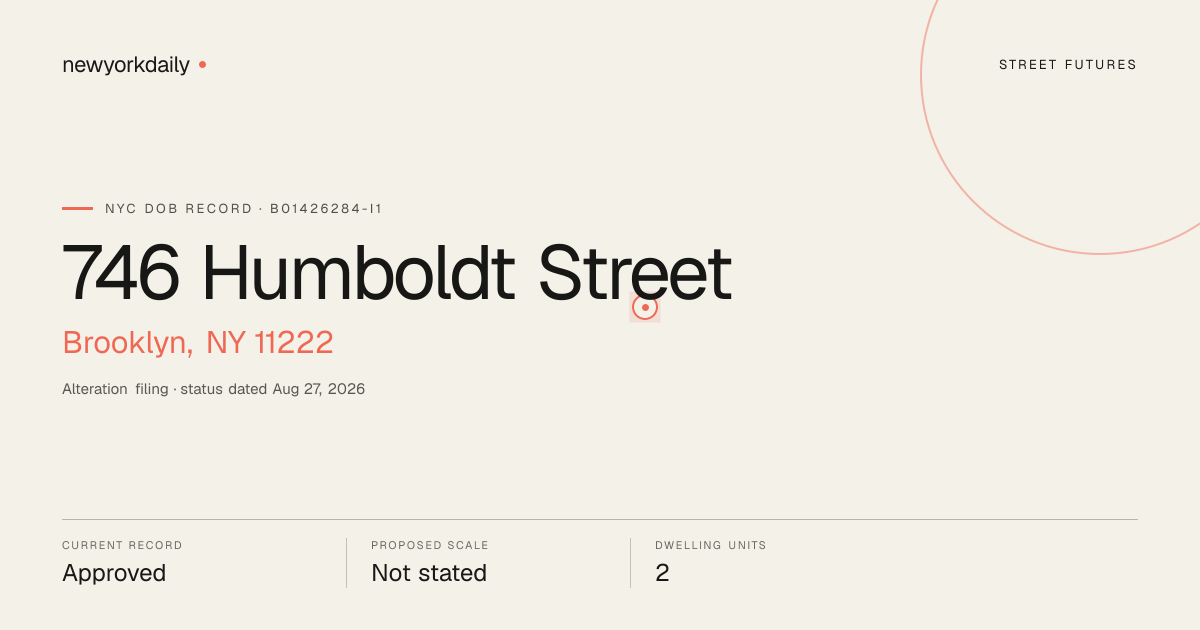Click the status date Aug 27, 2026
Screen dimensions: 1200x630
tap(319, 389)
